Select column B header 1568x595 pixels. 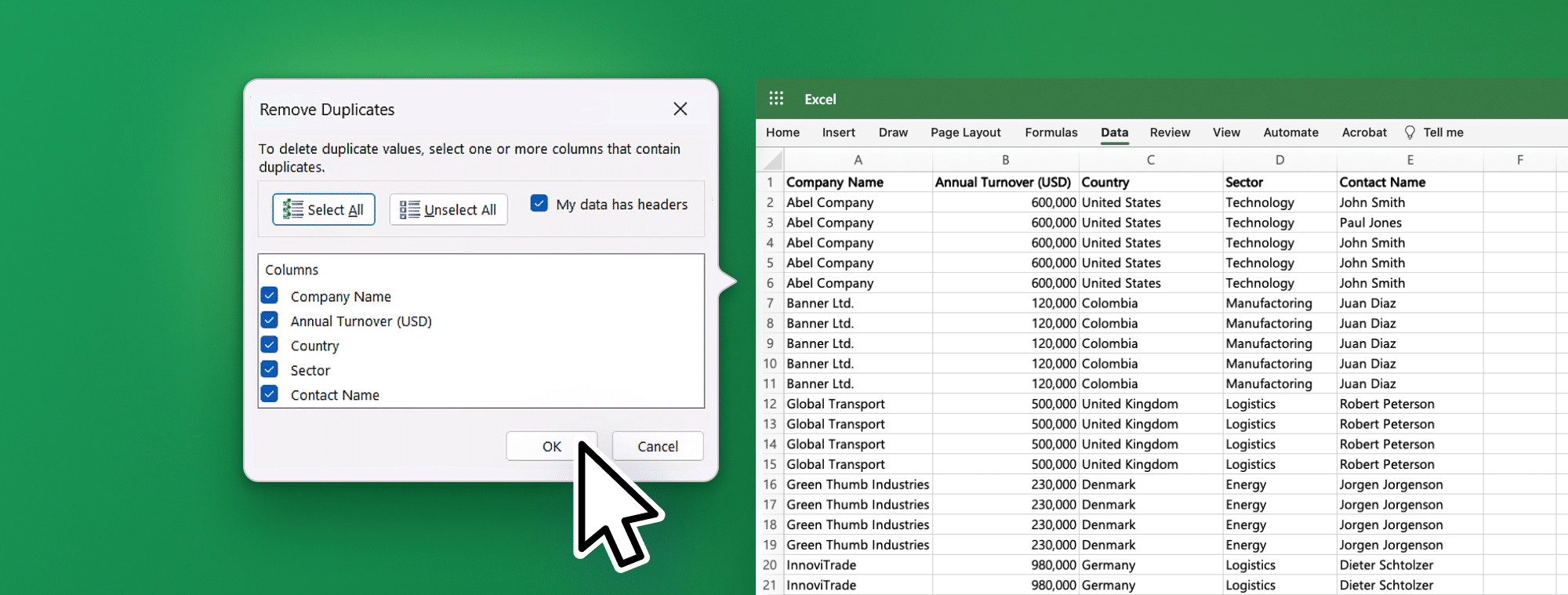[1005, 160]
